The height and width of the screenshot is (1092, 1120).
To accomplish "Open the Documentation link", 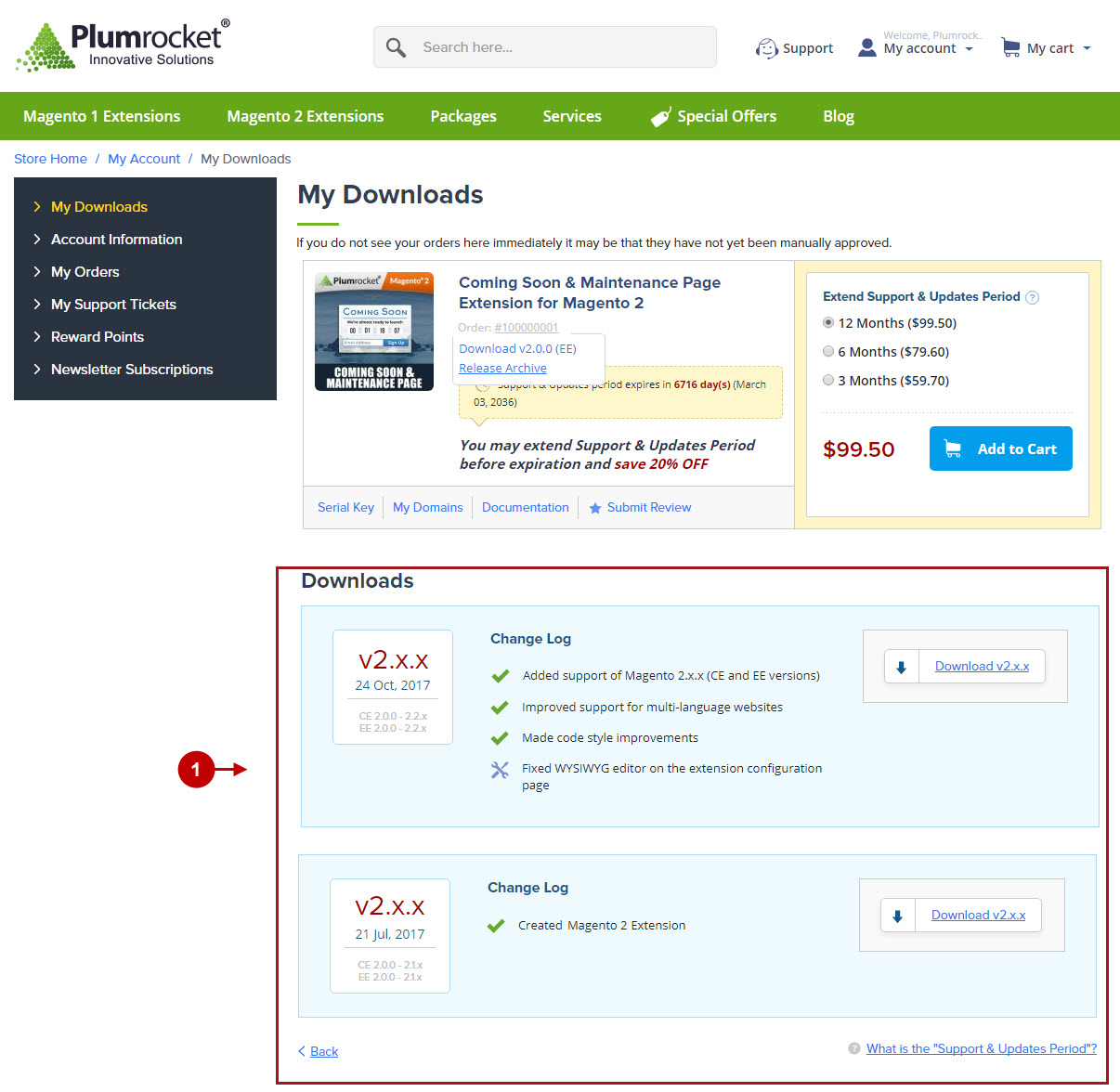I will pos(525,508).
